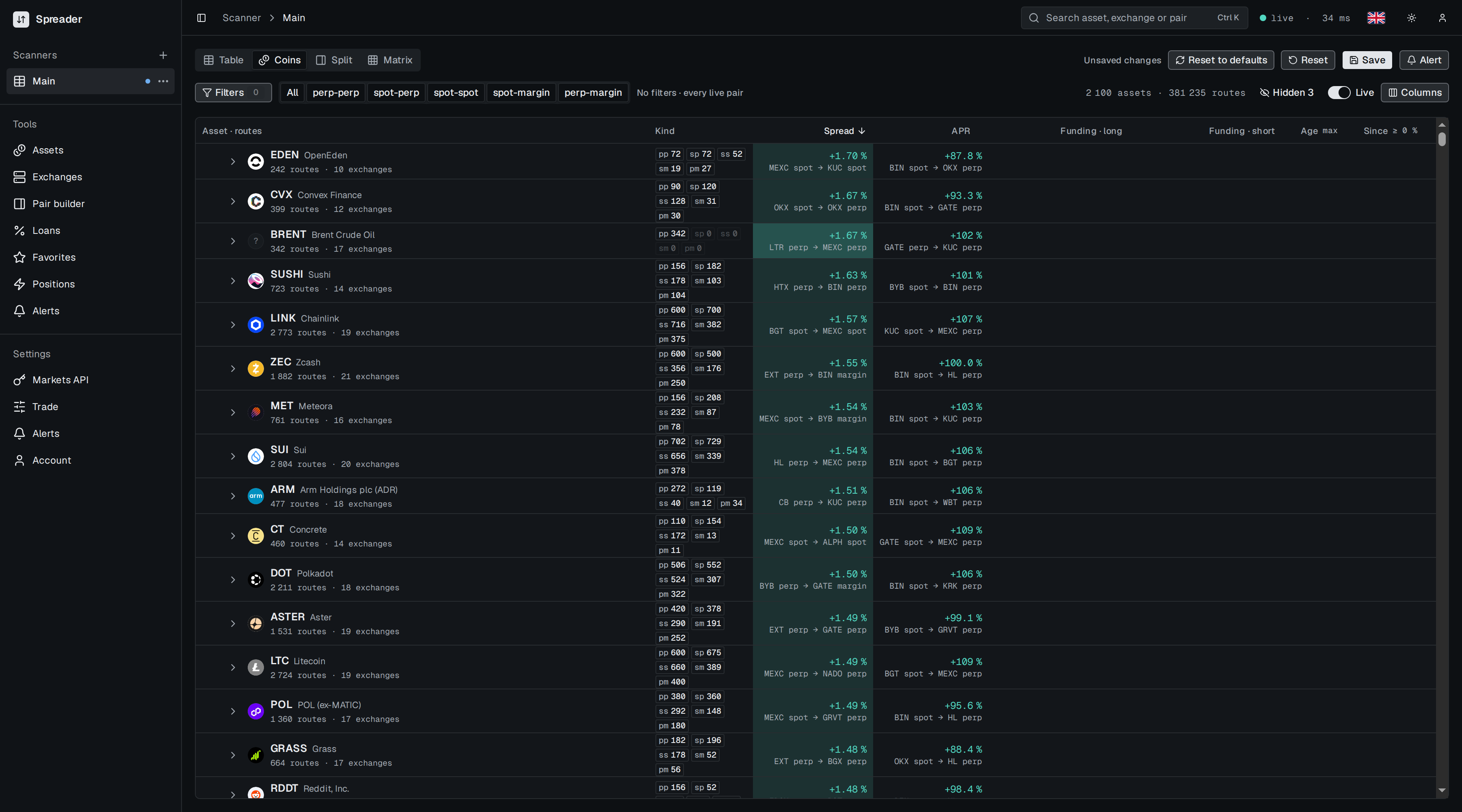Click Reset to defaults button
The height and width of the screenshot is (812, 1462).
1221,60
